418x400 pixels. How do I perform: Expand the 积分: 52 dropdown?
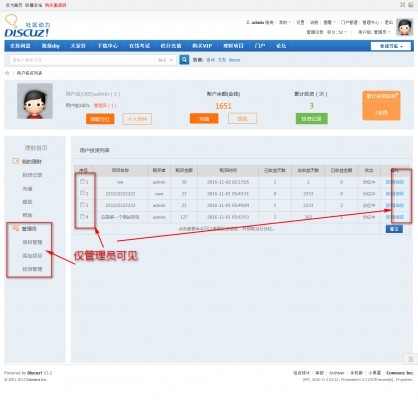337,32
